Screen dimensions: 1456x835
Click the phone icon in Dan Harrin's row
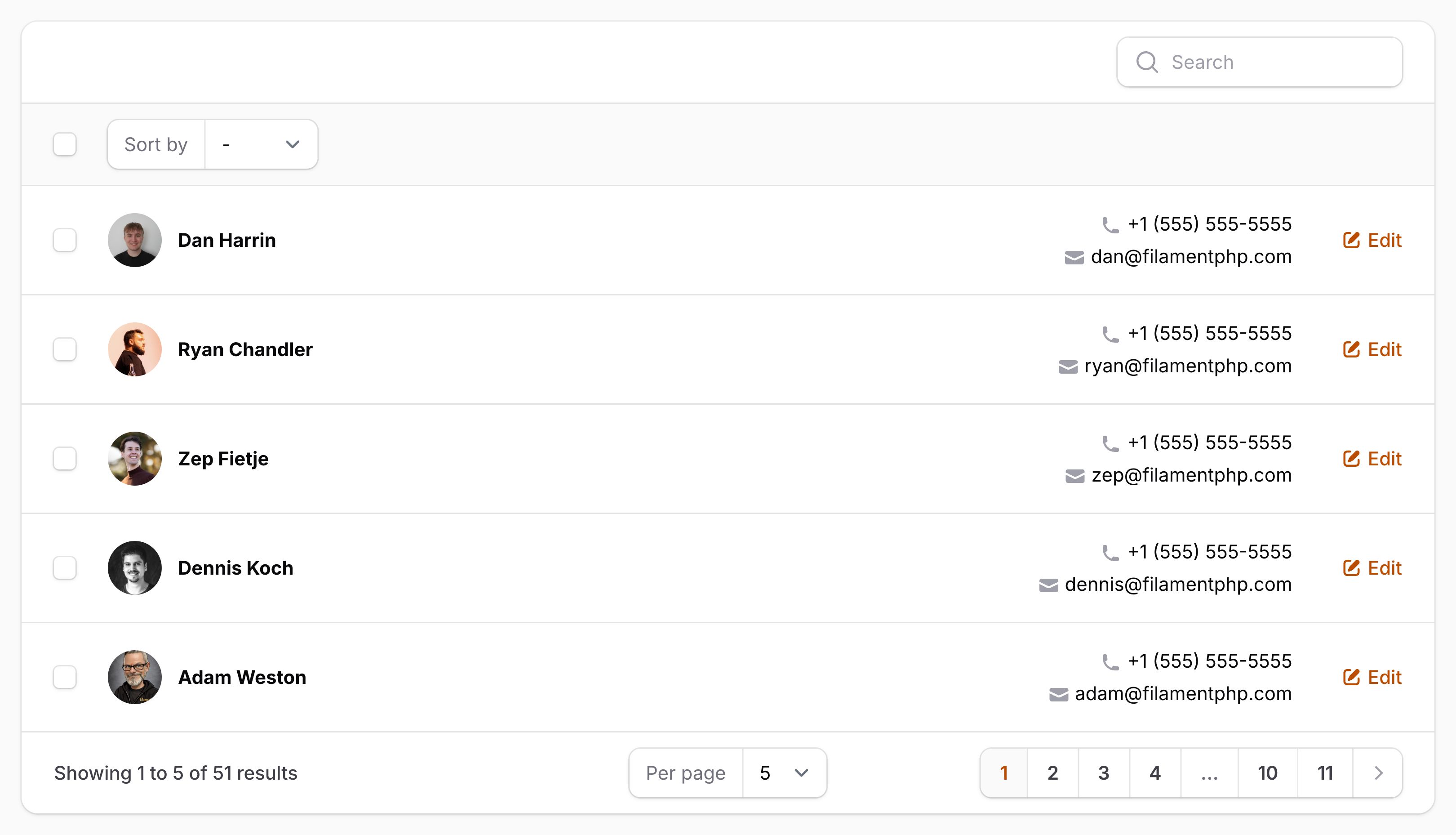pos(1110,225)
